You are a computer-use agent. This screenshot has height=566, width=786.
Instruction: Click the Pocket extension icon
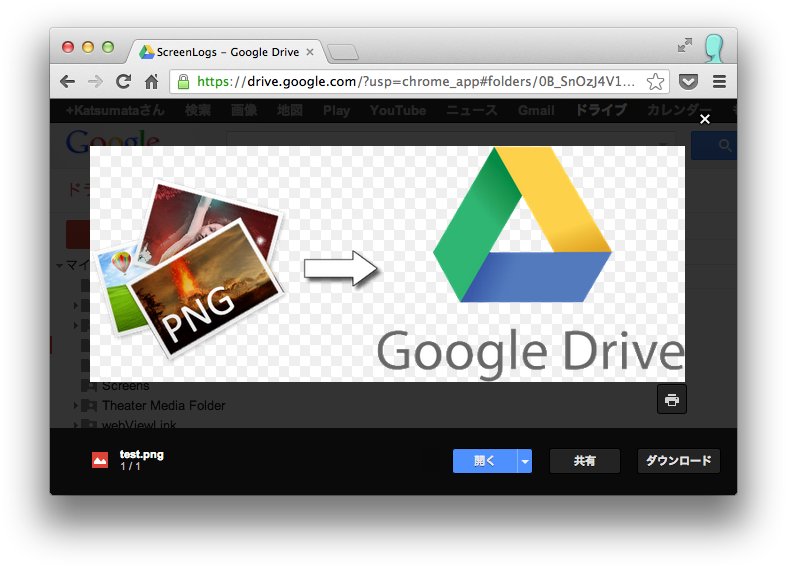[x=688, y=82]
